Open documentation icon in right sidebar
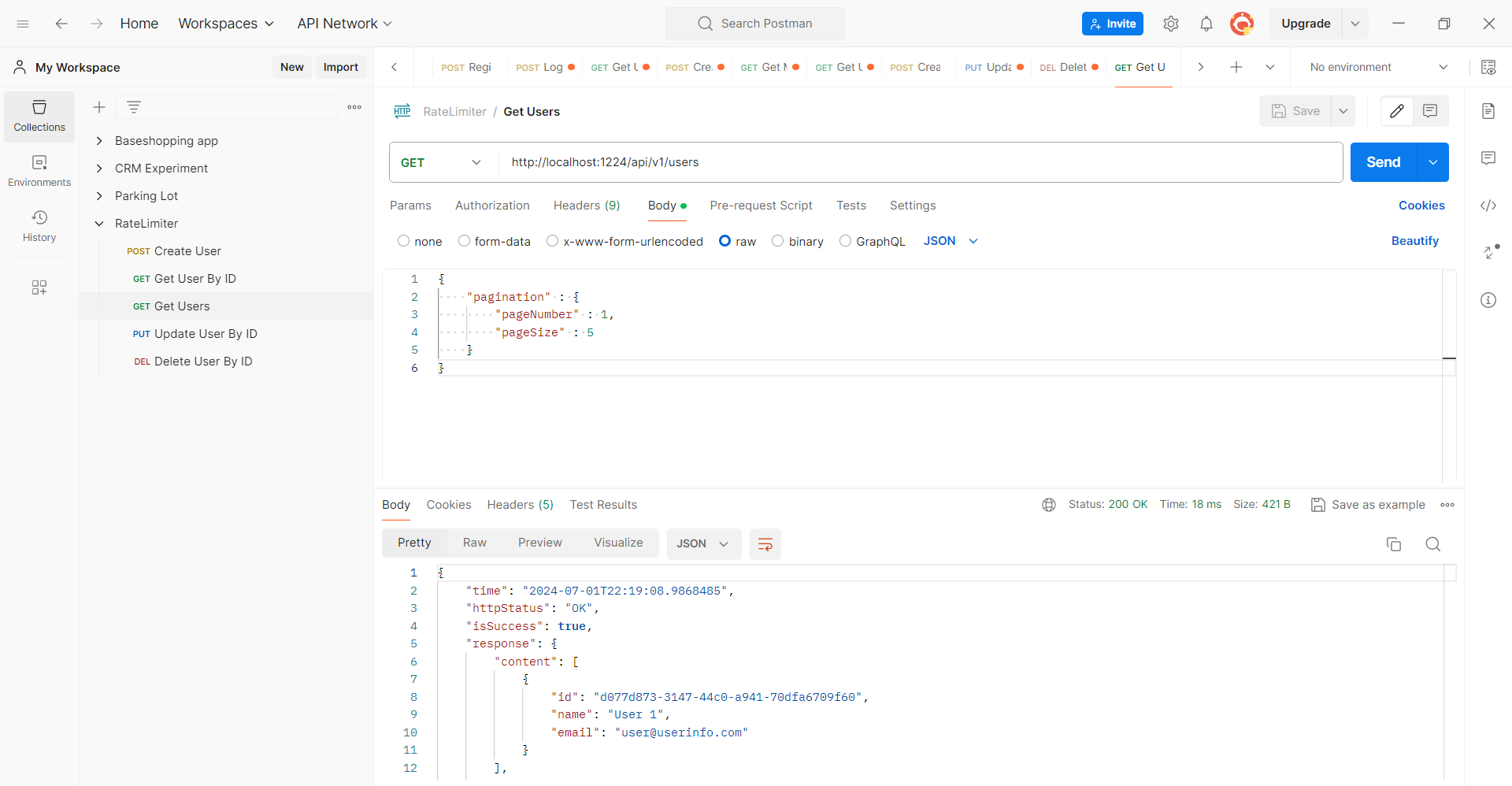This screenshot has width=1512, height=786. click(1488, 111)
